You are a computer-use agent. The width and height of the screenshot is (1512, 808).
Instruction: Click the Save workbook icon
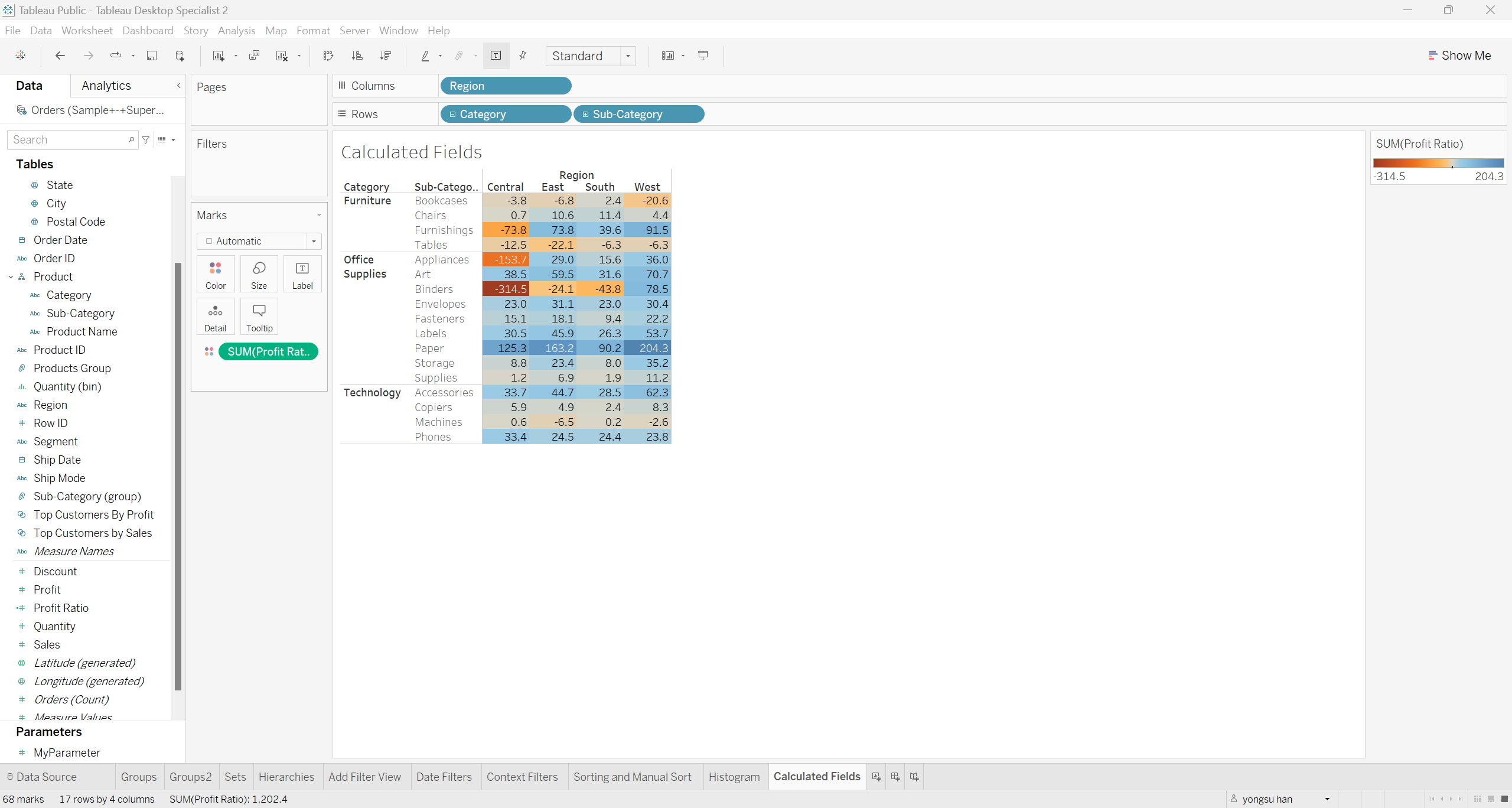click(152, 56)
